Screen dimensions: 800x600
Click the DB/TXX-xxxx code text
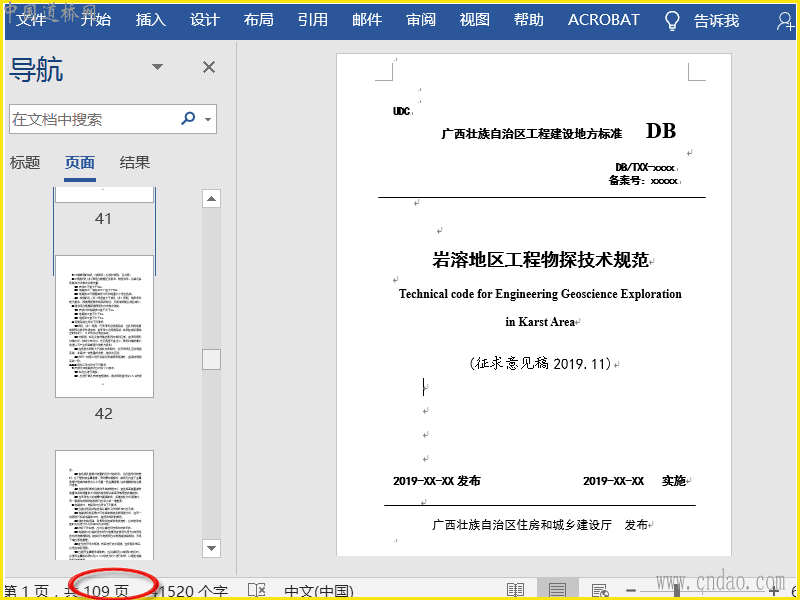point(645,167)
